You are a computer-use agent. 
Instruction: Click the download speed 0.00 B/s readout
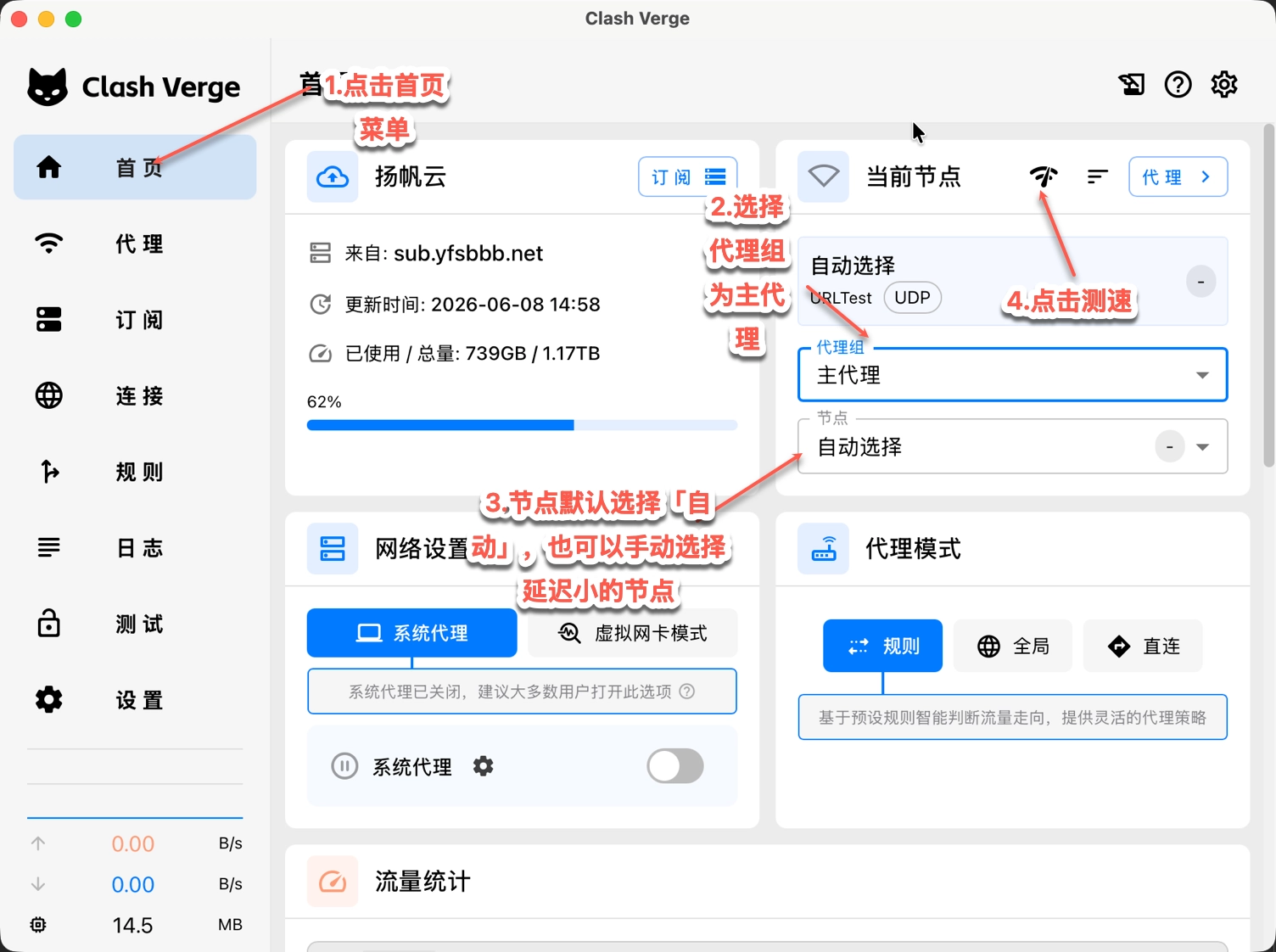(135, 884)
